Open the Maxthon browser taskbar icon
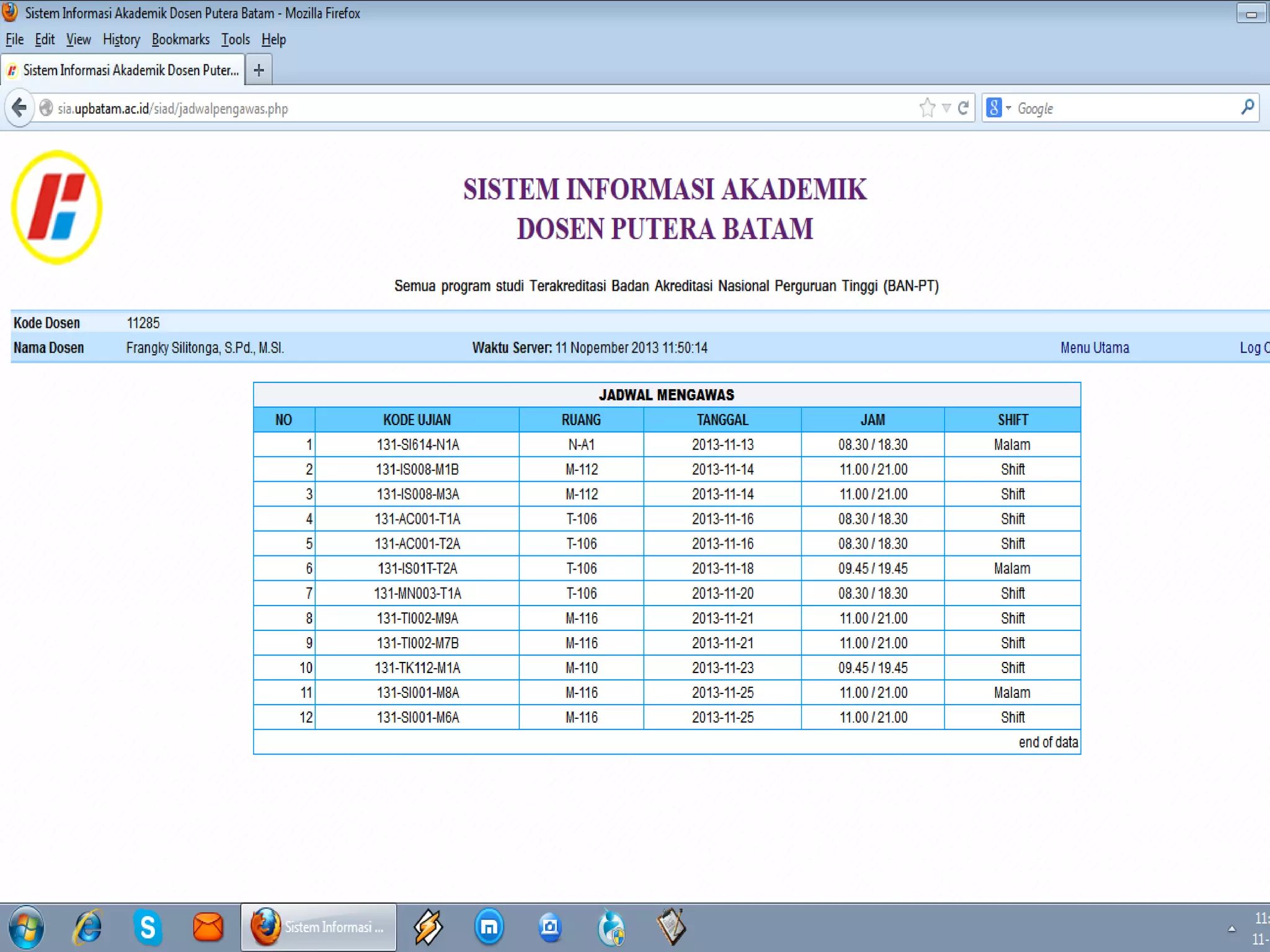Screen dimensions: 1270x952 click(x=489, y=927)
